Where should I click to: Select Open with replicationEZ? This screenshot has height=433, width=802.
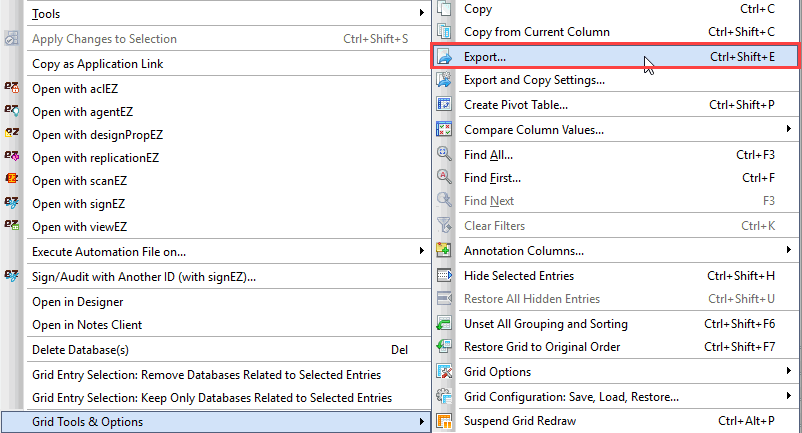(x=96, y=158)
